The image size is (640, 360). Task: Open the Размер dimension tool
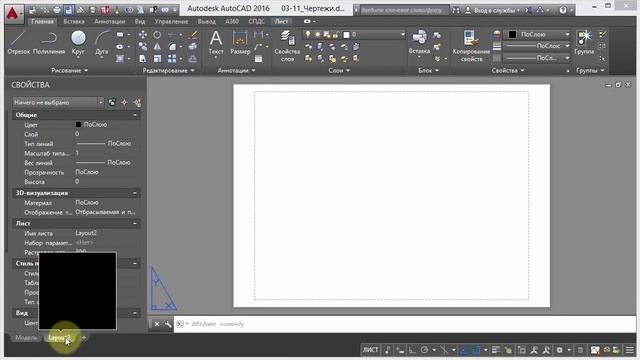tap(240, 43)
